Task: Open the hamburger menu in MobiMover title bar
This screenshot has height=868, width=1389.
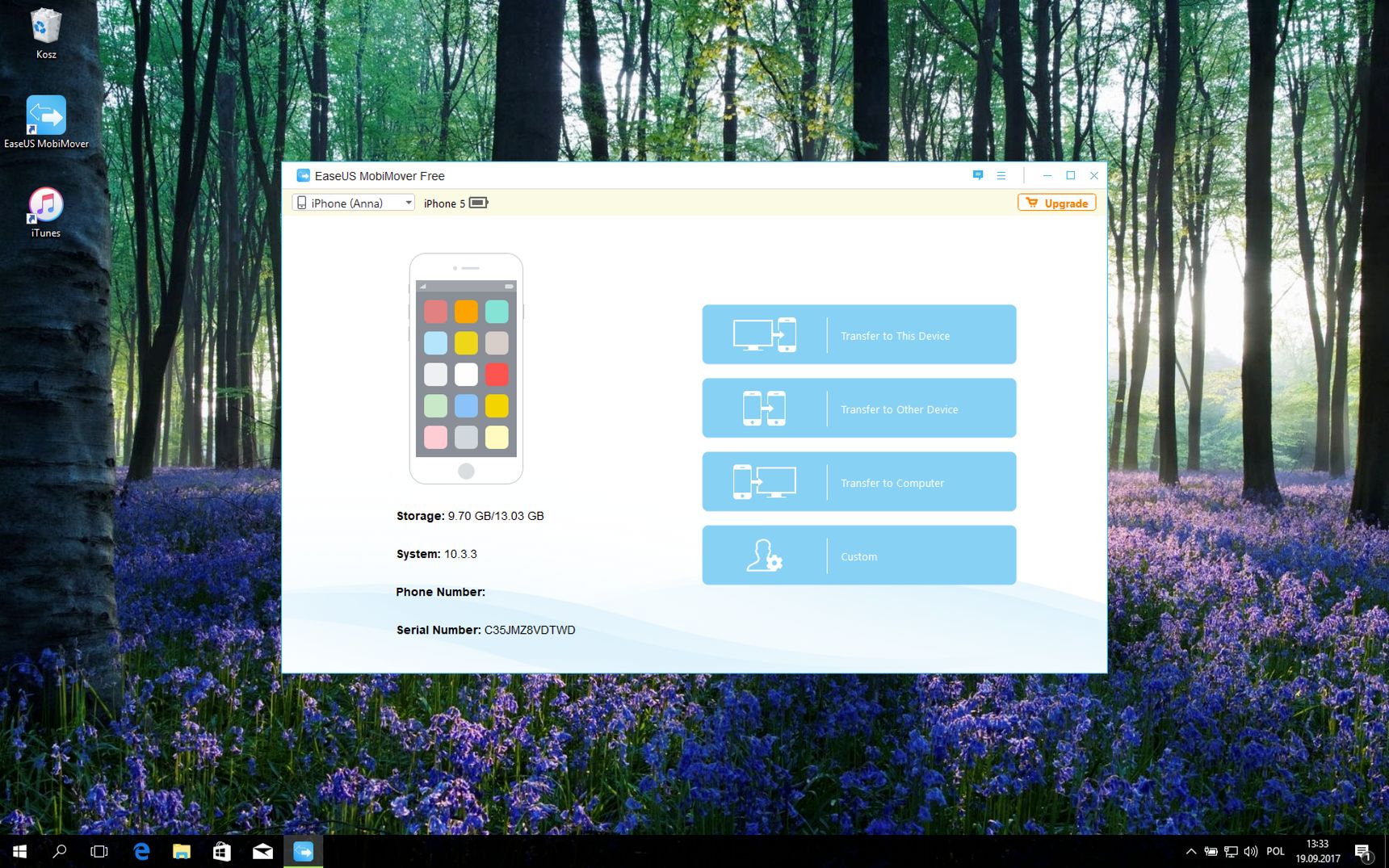Action: [x=1001, y=175]
